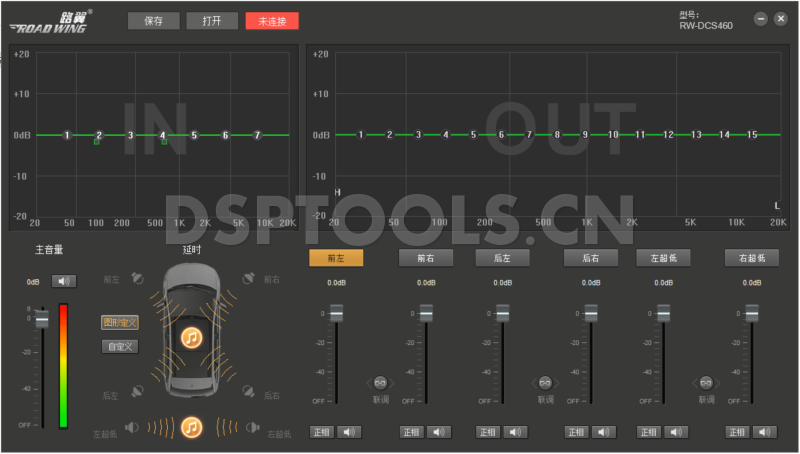Click the 后左 channel fader handle
800x454 pixels.
[503, 313]
